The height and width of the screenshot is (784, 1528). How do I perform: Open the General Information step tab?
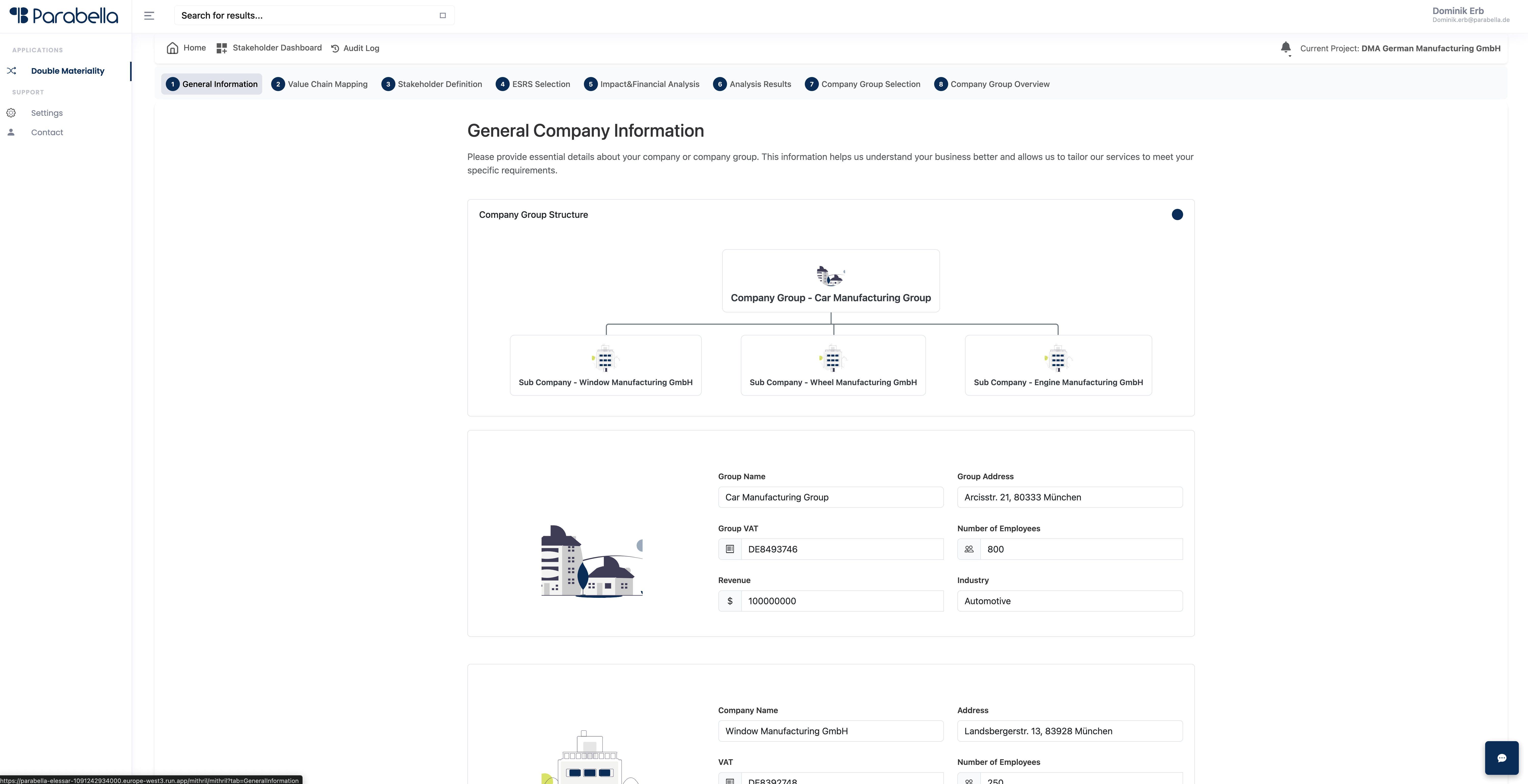tap(212, 84)
